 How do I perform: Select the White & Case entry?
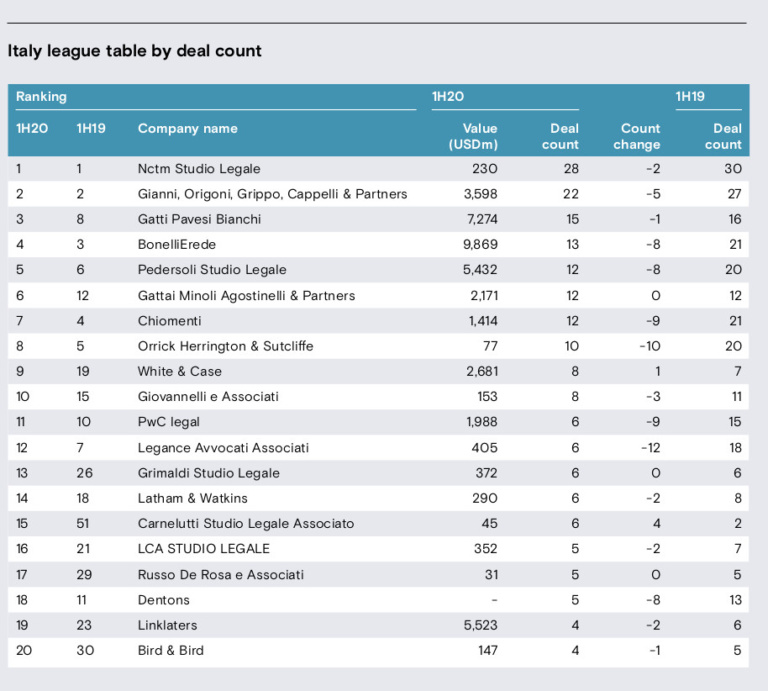click(180, 372)
